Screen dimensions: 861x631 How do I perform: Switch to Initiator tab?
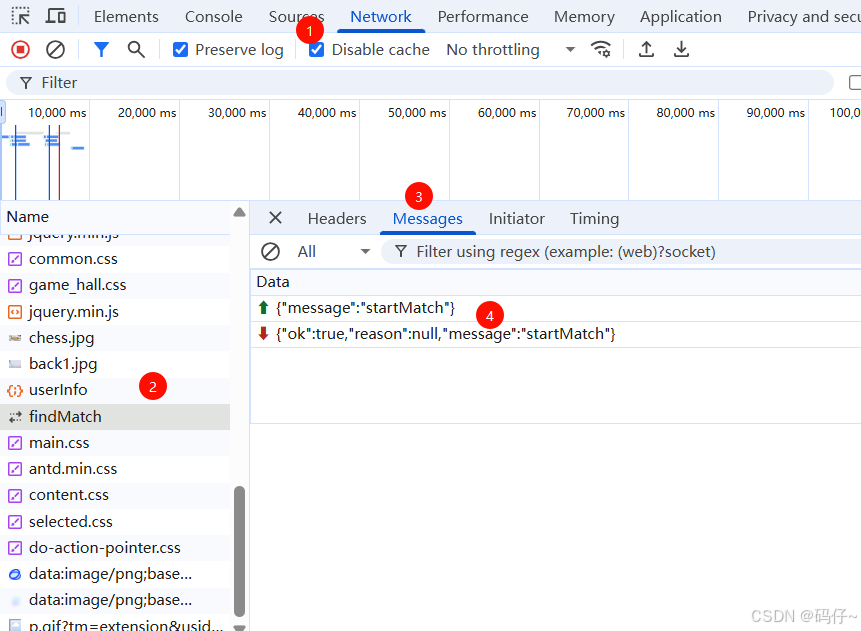[517, 219]
